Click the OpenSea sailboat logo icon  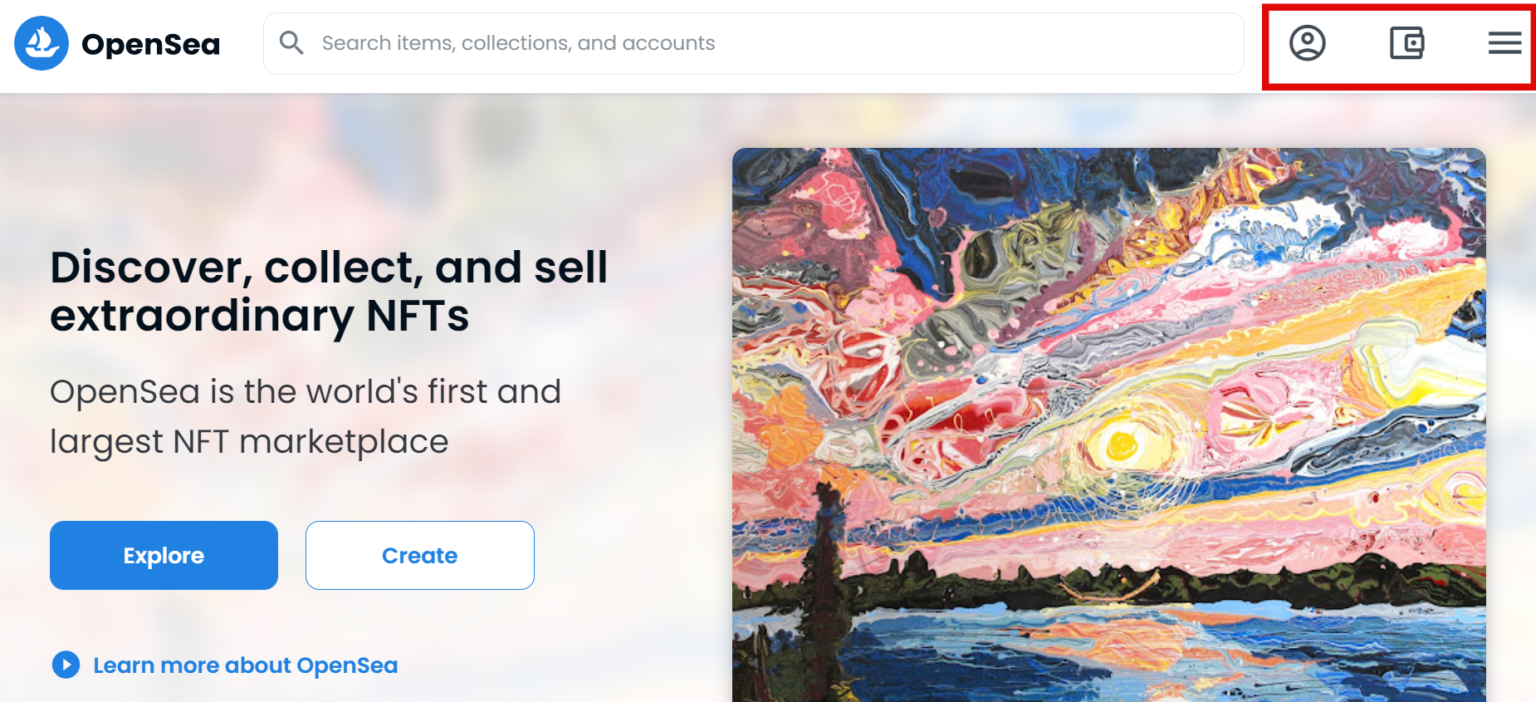[x=41, y=43]
